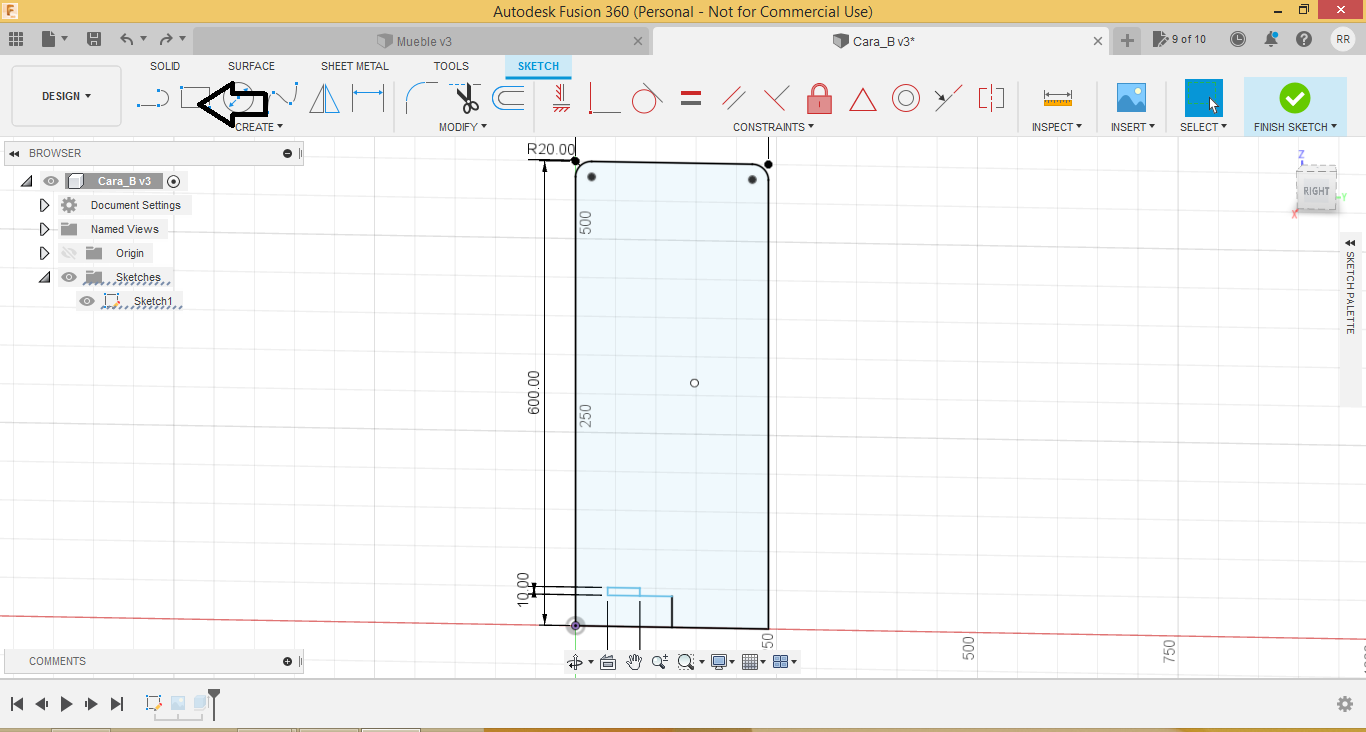Toggle visibility of the Origin folder
This screenshot has height=732, width=1366.
pos(69,253)
